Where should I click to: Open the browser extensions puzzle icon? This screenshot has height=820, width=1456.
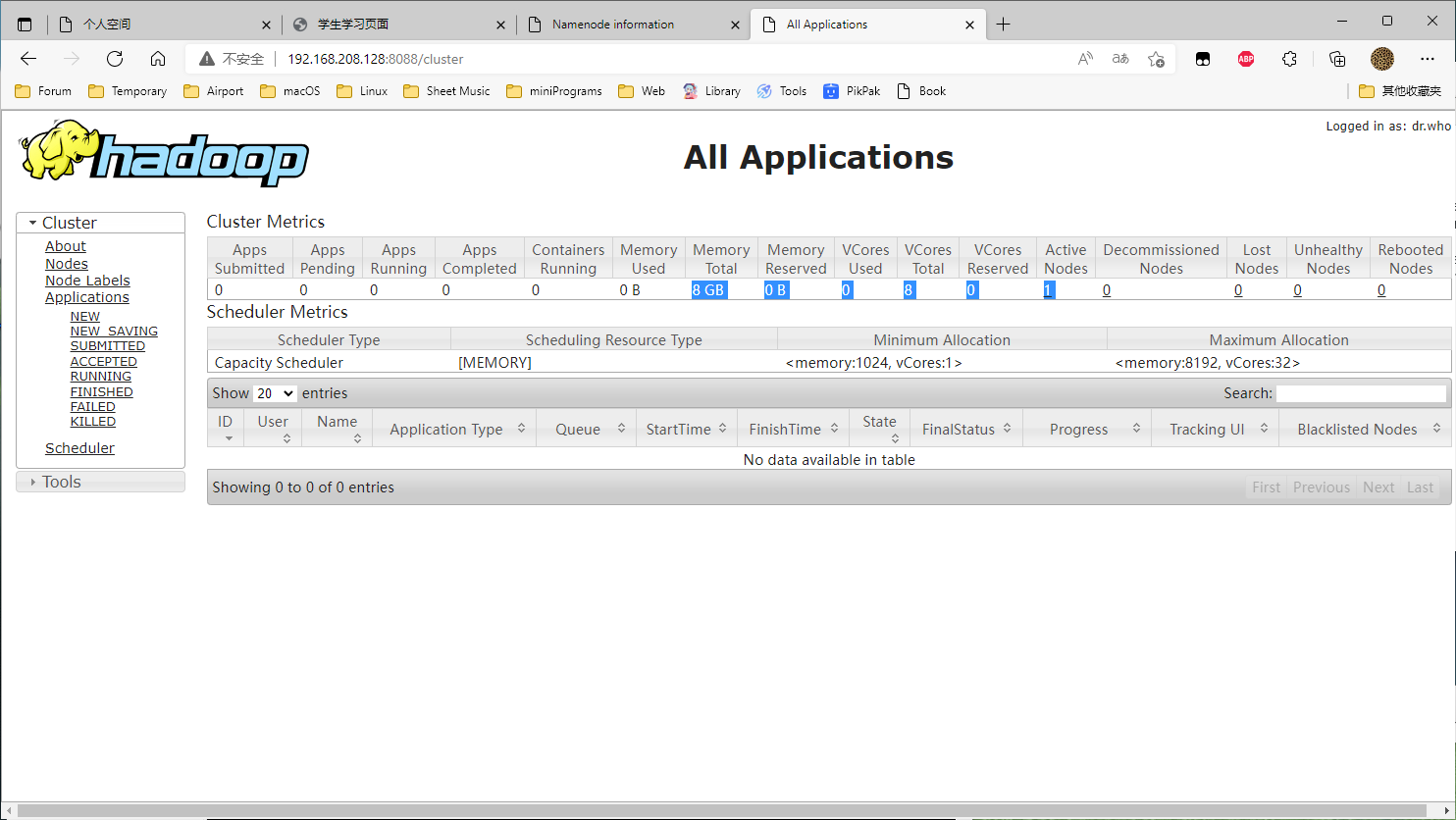[x=1289, y=59]
